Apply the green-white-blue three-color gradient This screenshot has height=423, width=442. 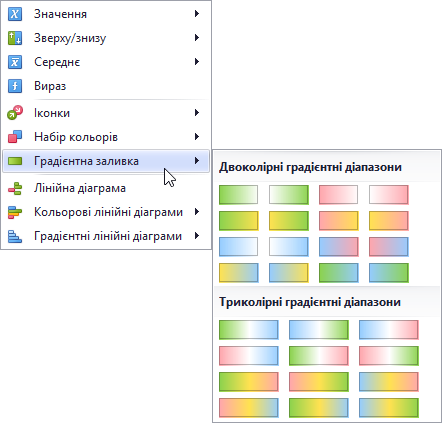[x=249, y=330]
